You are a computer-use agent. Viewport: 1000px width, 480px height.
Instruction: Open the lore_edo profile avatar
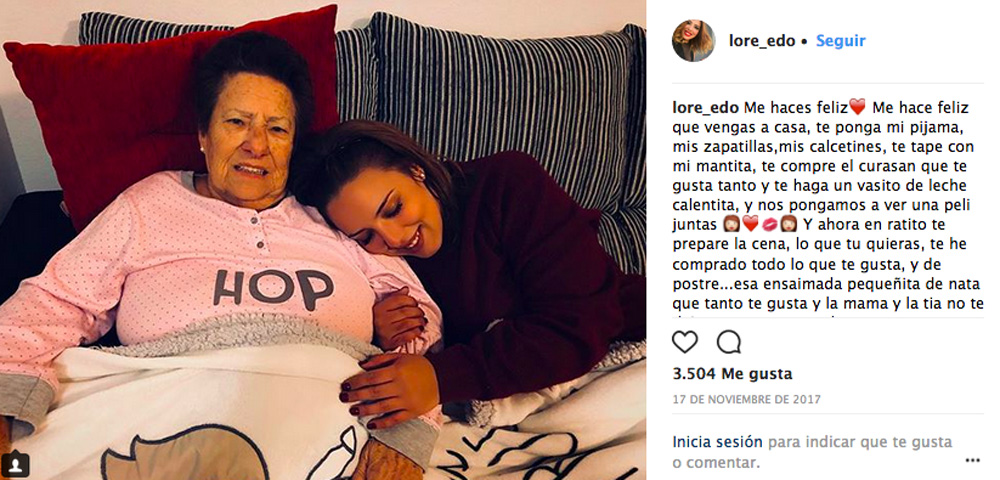pyautogui.click(x=693, y=41)
